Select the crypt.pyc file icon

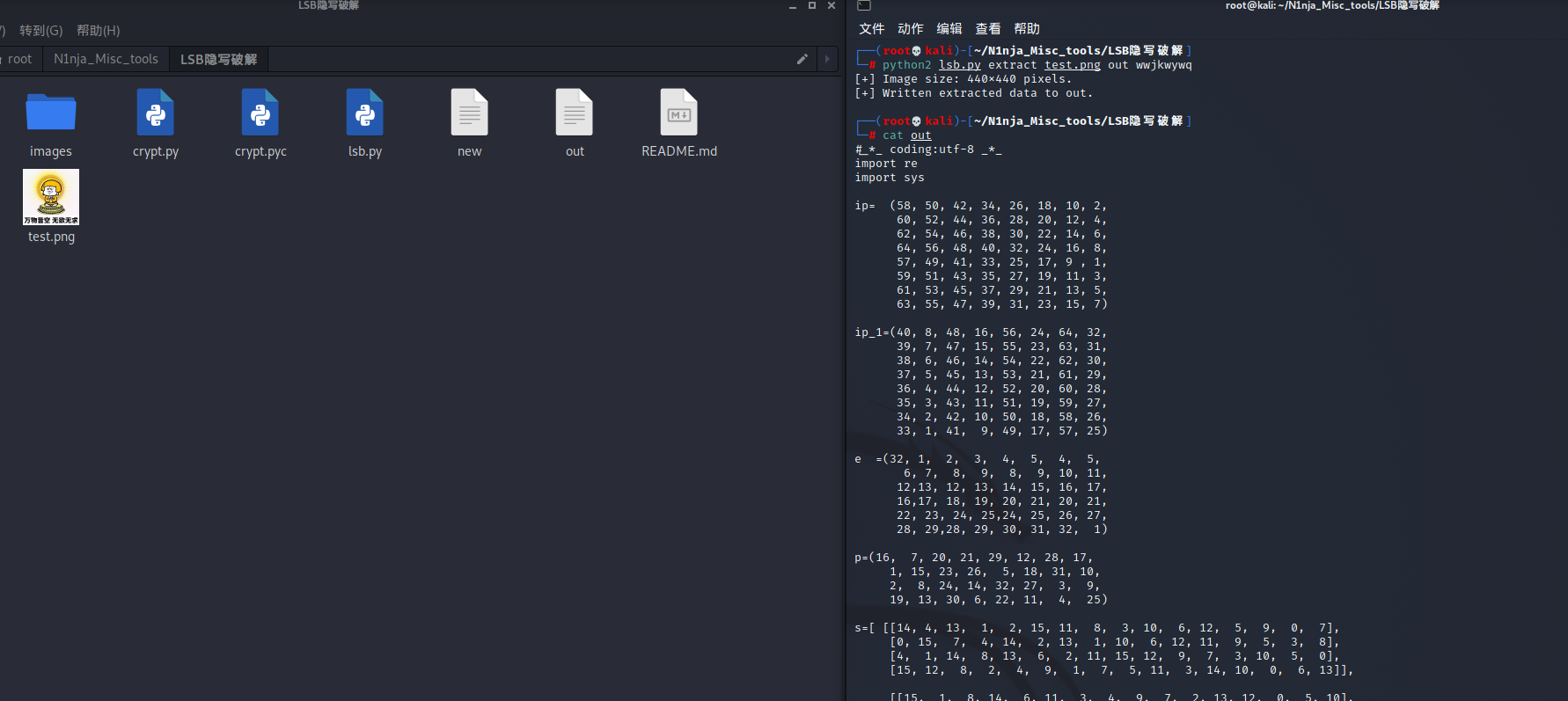pyautogui.click(x=260, y=113)
